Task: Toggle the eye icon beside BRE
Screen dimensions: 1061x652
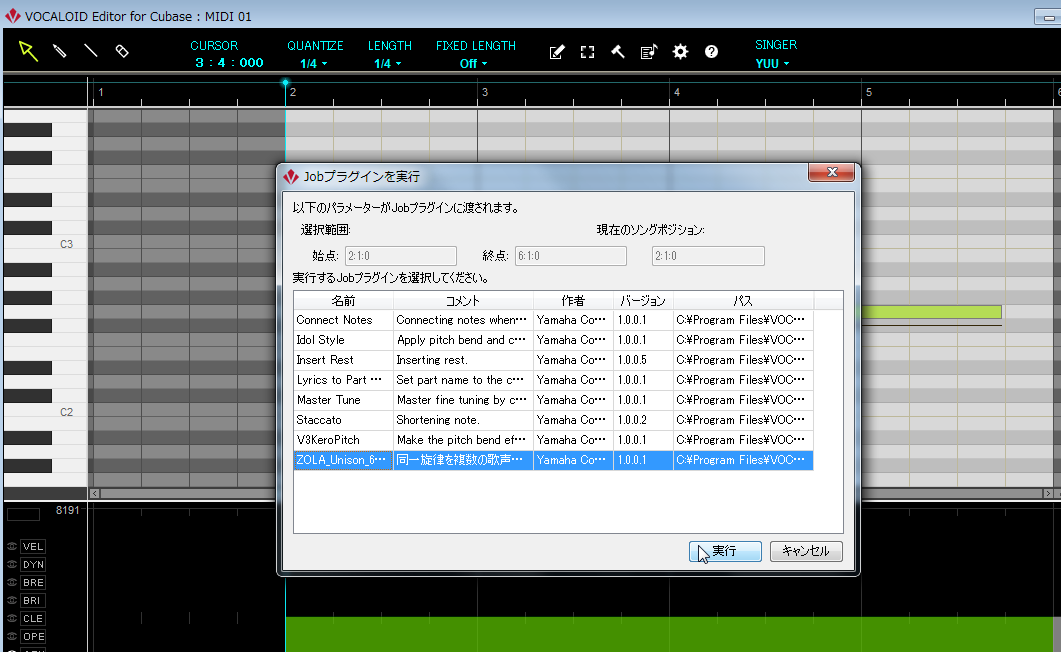Action: 12,582
